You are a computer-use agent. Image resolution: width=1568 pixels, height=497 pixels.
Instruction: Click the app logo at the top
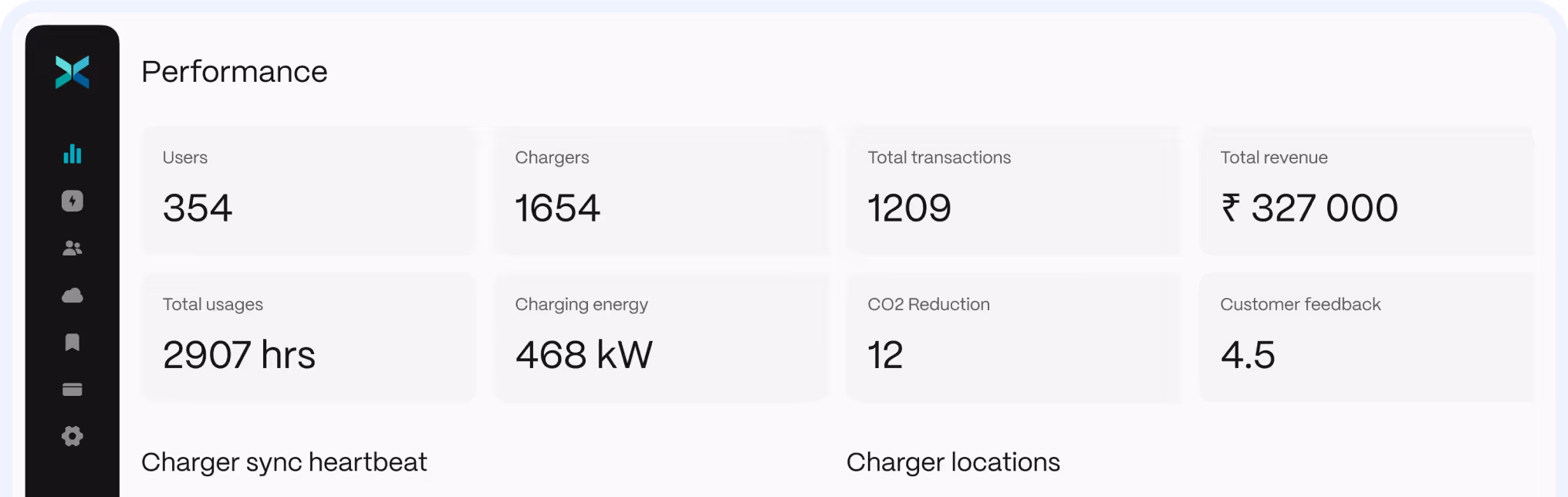(x=73, y=72)
